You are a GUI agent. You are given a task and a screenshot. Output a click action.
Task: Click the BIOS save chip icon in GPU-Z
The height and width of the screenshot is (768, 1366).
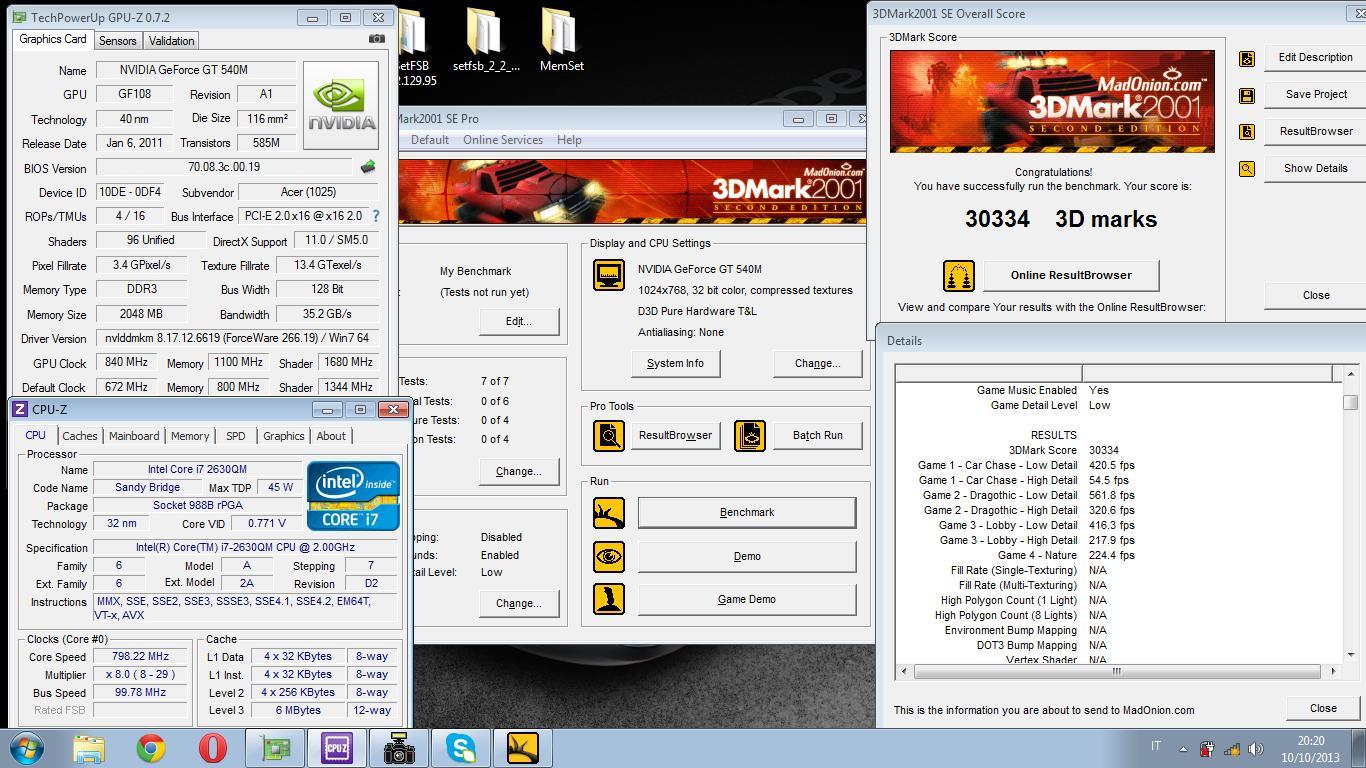[x=368, y=167]
